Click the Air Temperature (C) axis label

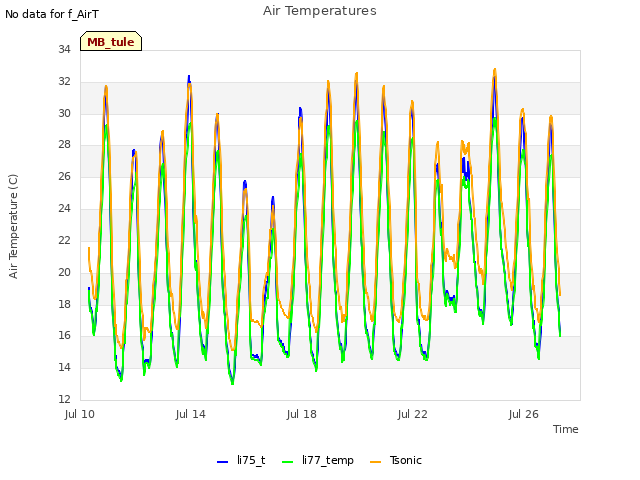coord(13,226)
